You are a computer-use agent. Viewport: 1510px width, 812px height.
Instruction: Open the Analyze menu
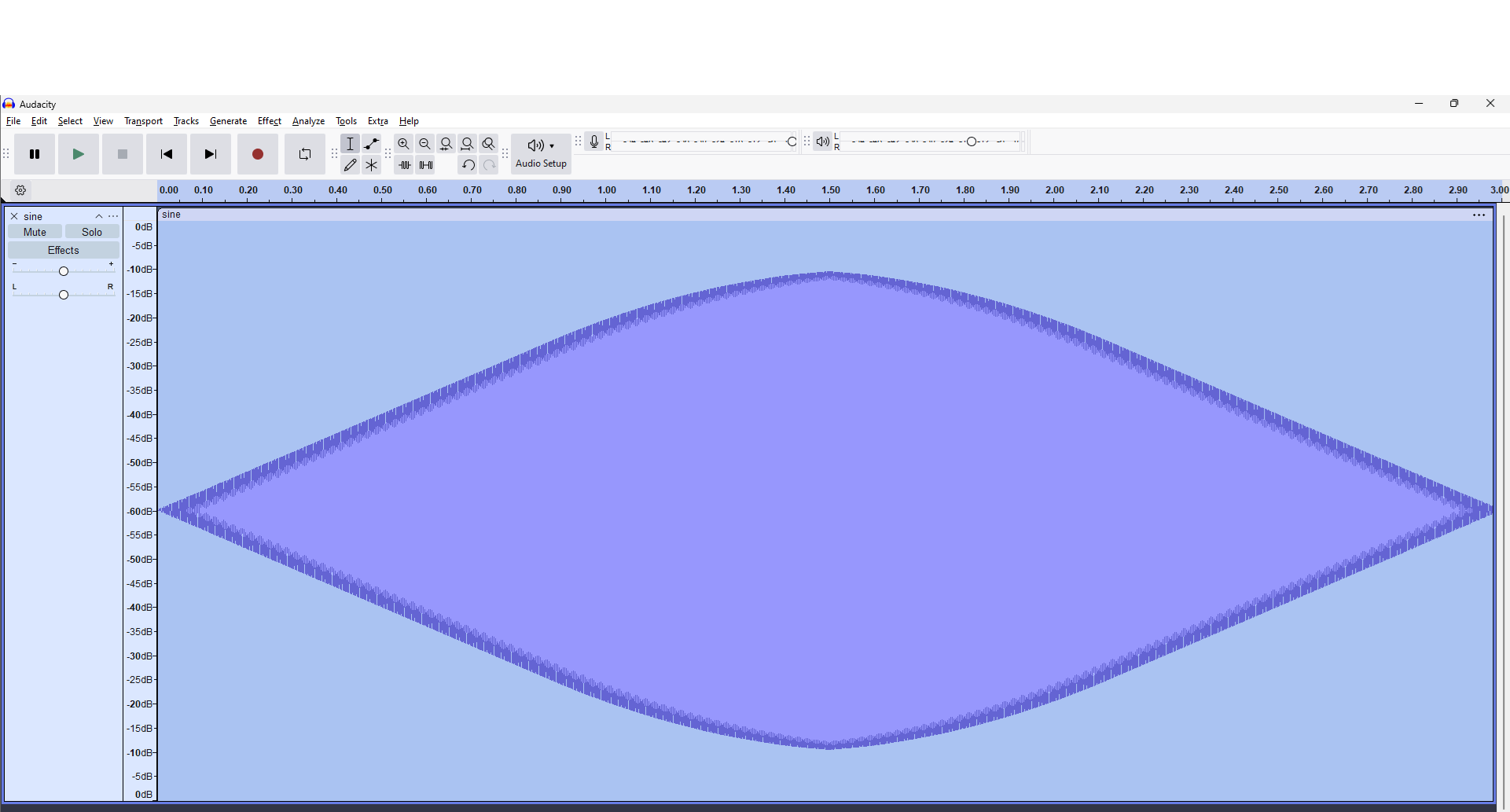point(308,121)
